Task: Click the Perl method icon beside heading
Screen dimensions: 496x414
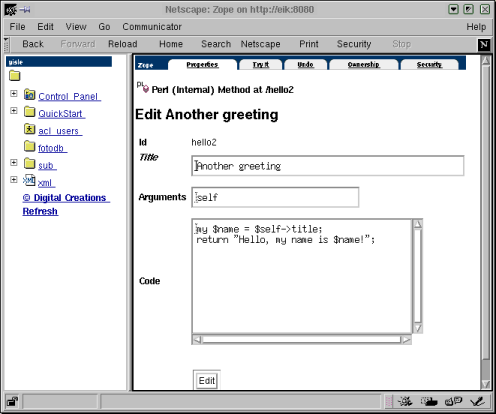Action: (x=143, y=87)
